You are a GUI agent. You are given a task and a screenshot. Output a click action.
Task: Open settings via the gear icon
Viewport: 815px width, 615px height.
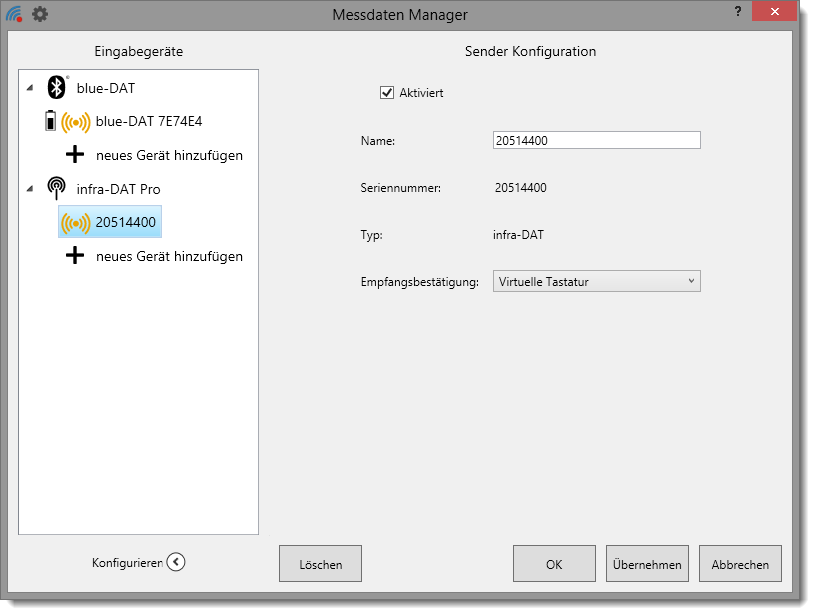click(39, 14)
